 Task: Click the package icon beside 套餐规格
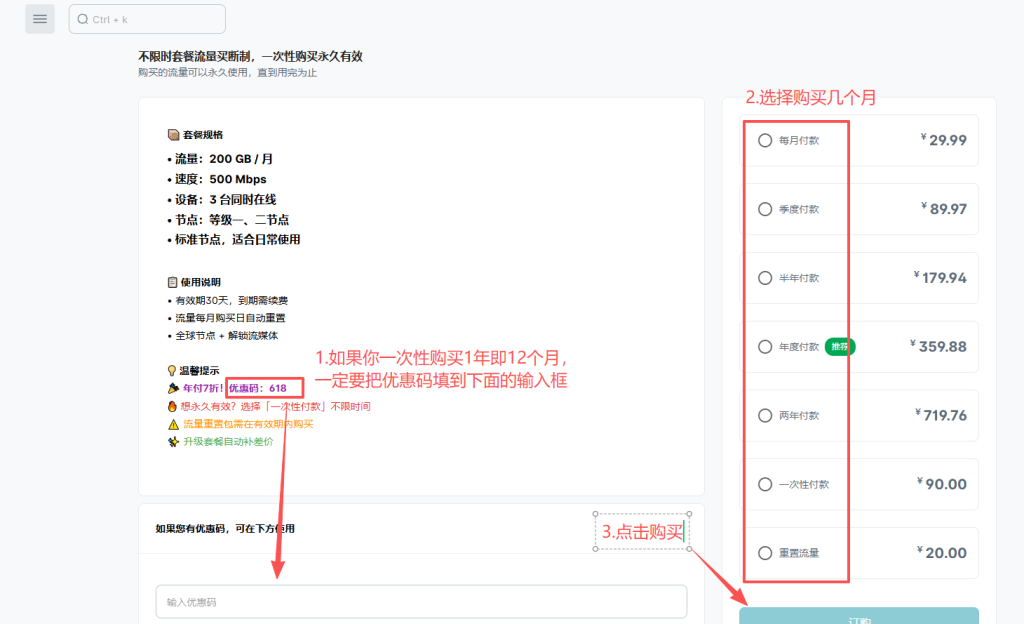tap(173, 135)
